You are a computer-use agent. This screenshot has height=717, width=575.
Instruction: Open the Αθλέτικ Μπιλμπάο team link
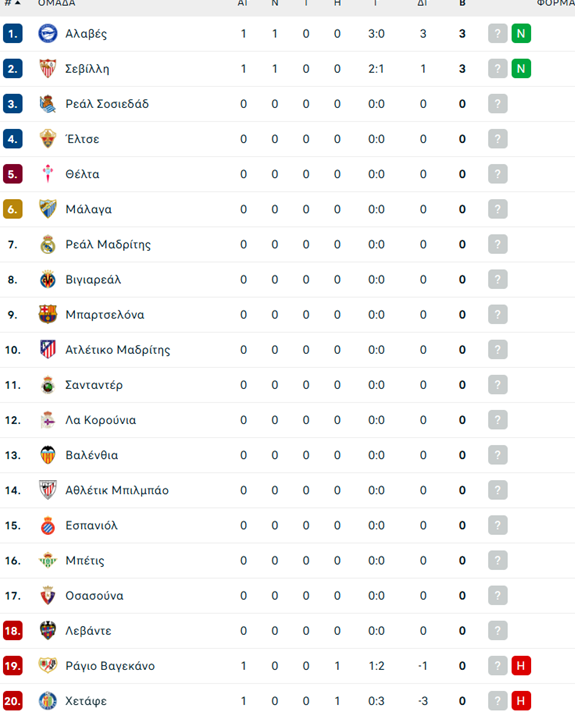pyautogui.click(x=117, y=490)
